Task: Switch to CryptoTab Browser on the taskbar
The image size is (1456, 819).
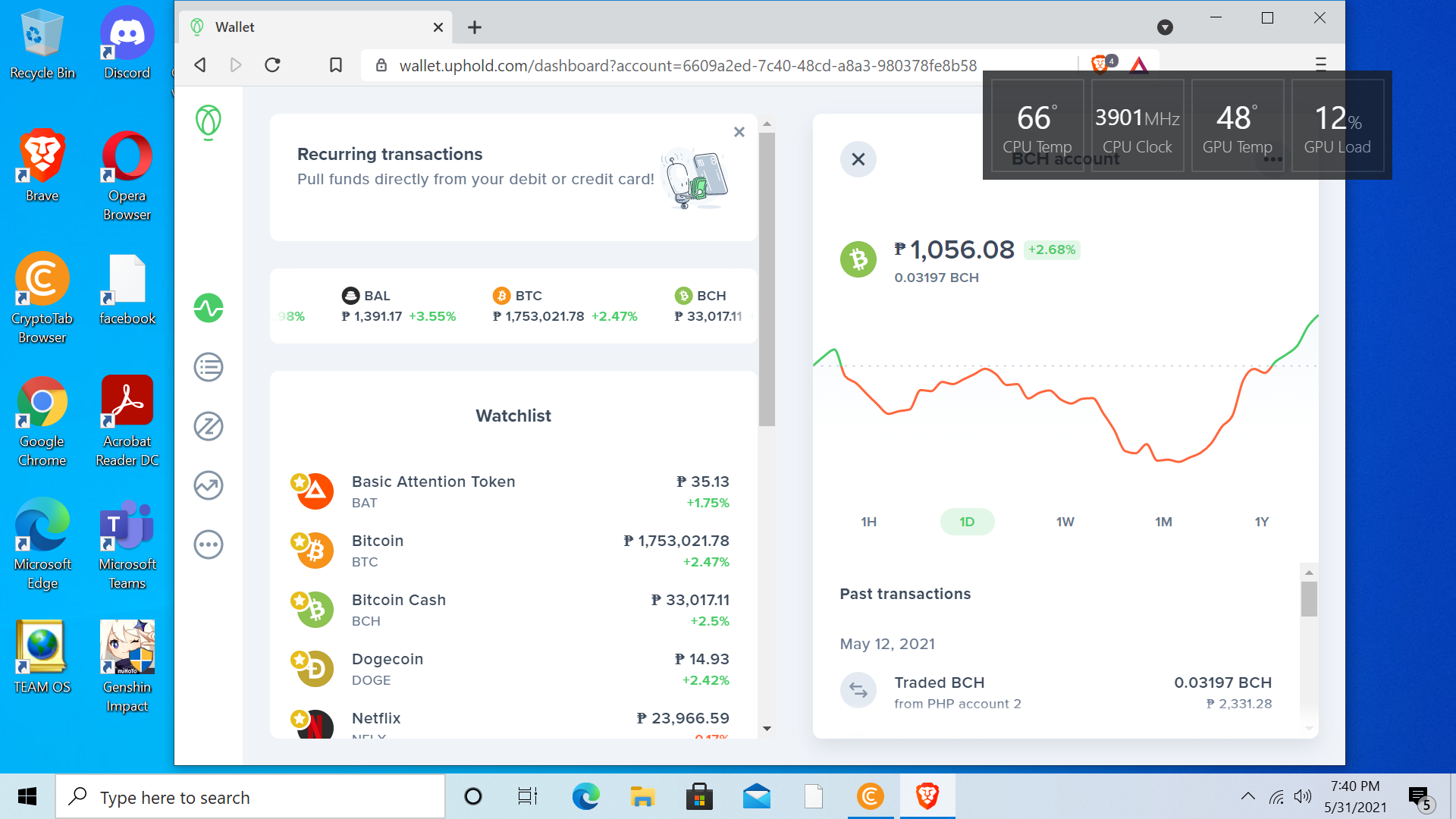Action: (871, 797)
